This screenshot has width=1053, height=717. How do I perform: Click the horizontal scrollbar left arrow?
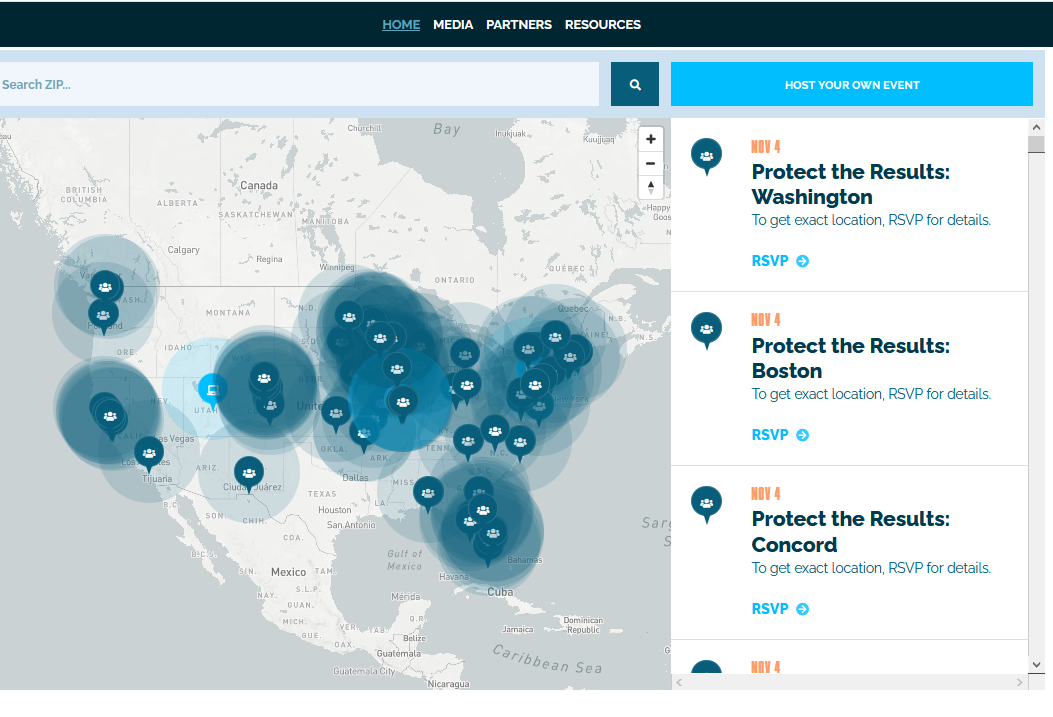pos(679,682)
